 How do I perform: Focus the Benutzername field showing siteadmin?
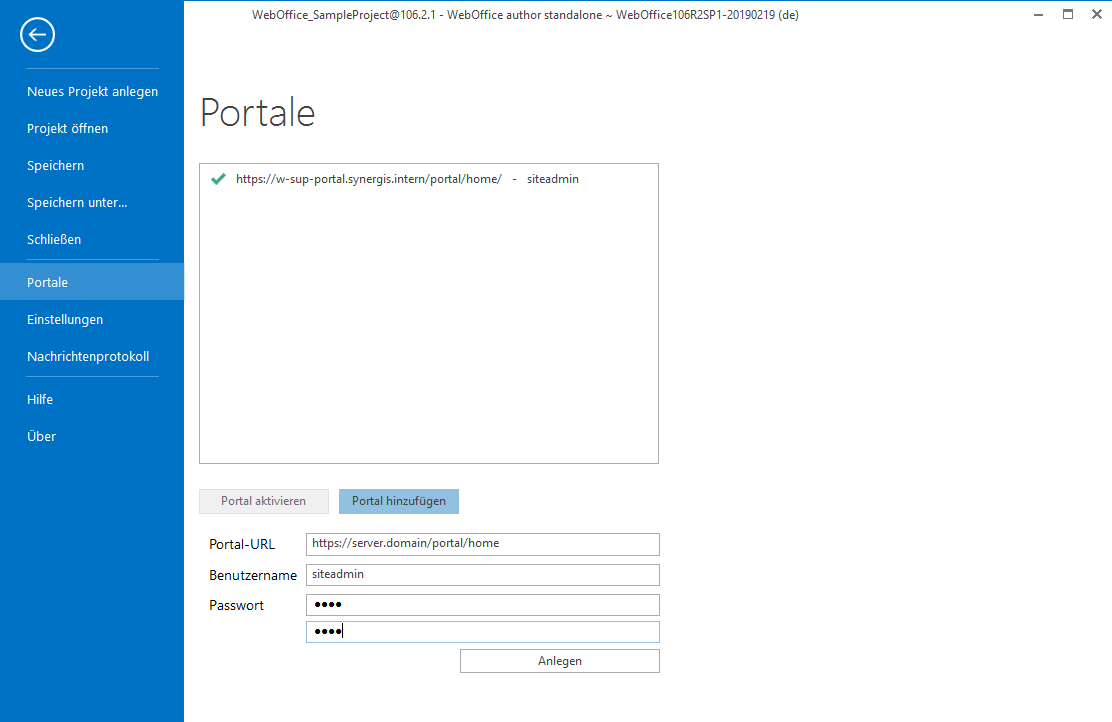pos(482,575)
